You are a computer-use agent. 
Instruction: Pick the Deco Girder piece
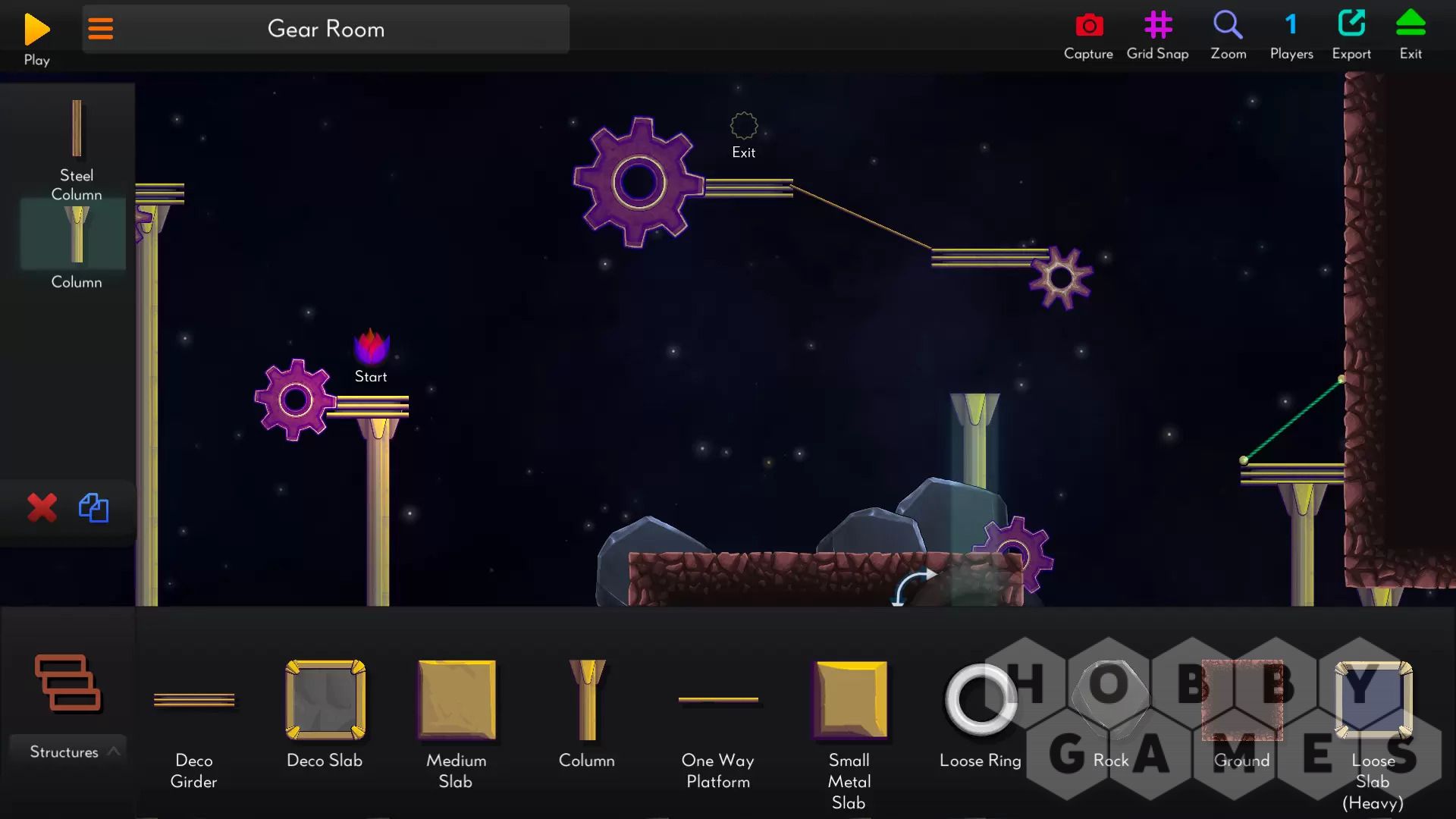coord(194,700)
